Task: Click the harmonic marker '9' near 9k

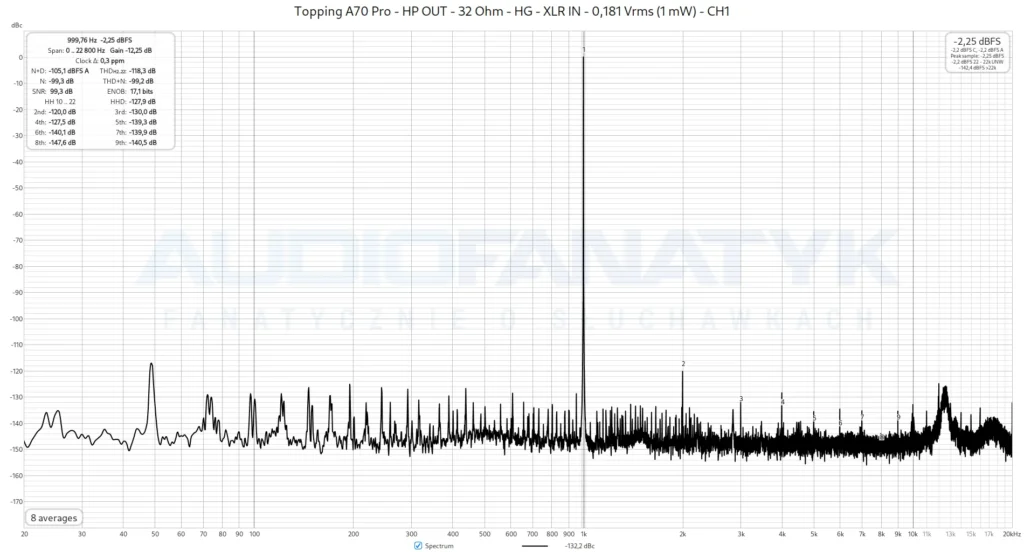Action: click(x=898, y=416)
